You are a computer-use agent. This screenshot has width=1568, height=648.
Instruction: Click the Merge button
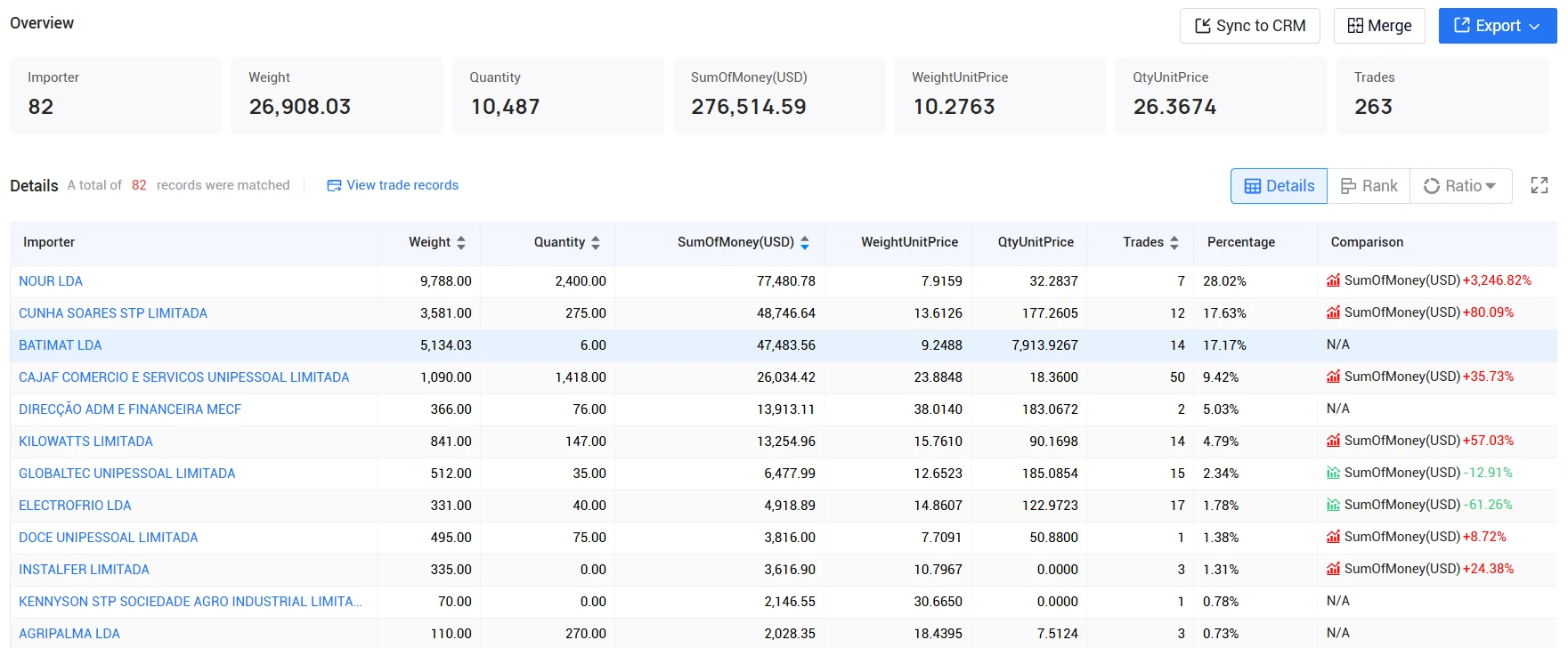click(x=1379, y=26)
